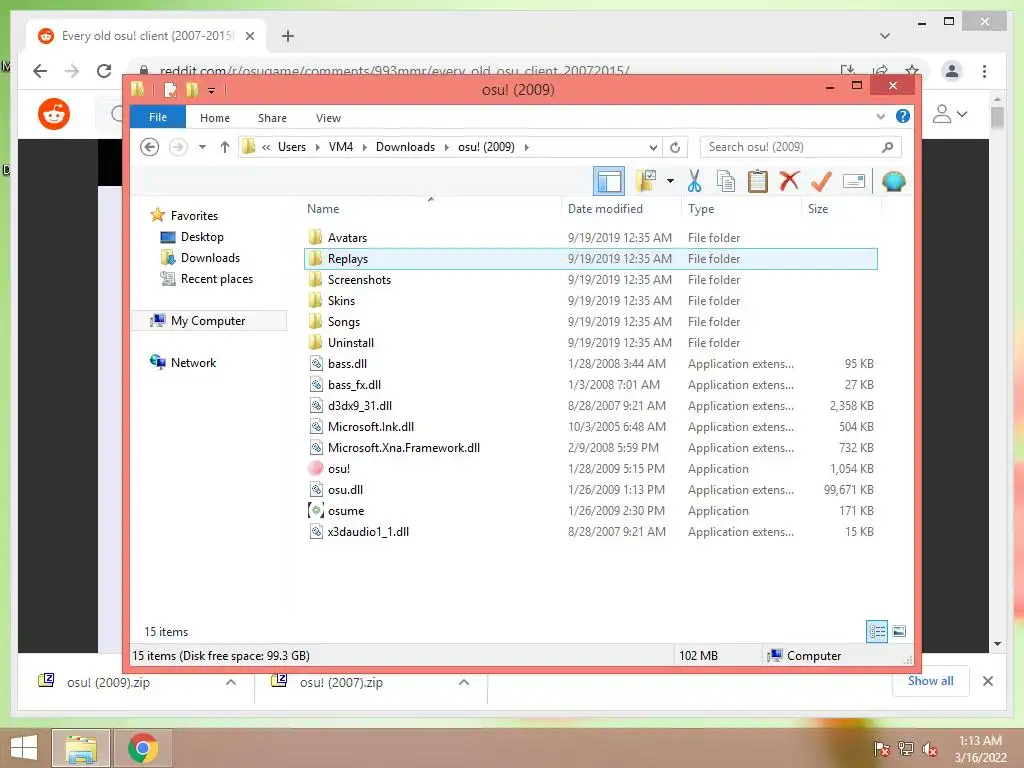Click the search magnifier icon
1024x768 pixels.
click(887, 147)
